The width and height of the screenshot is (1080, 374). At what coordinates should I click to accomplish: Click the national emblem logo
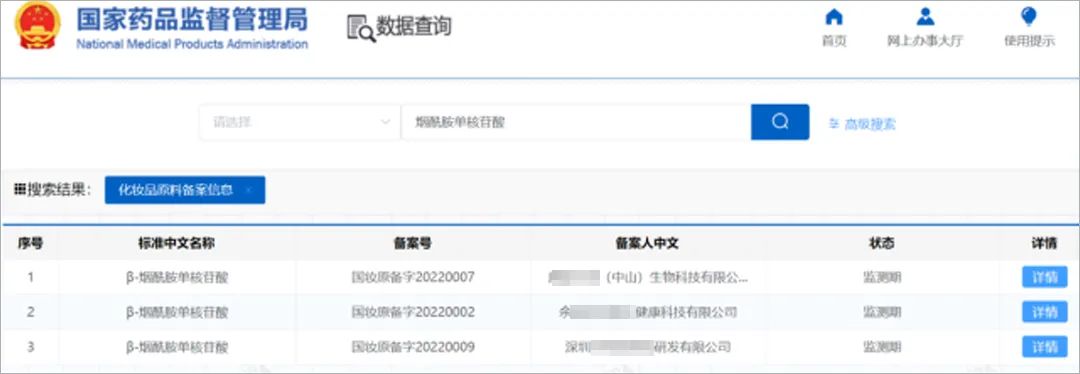pos(39,25)
